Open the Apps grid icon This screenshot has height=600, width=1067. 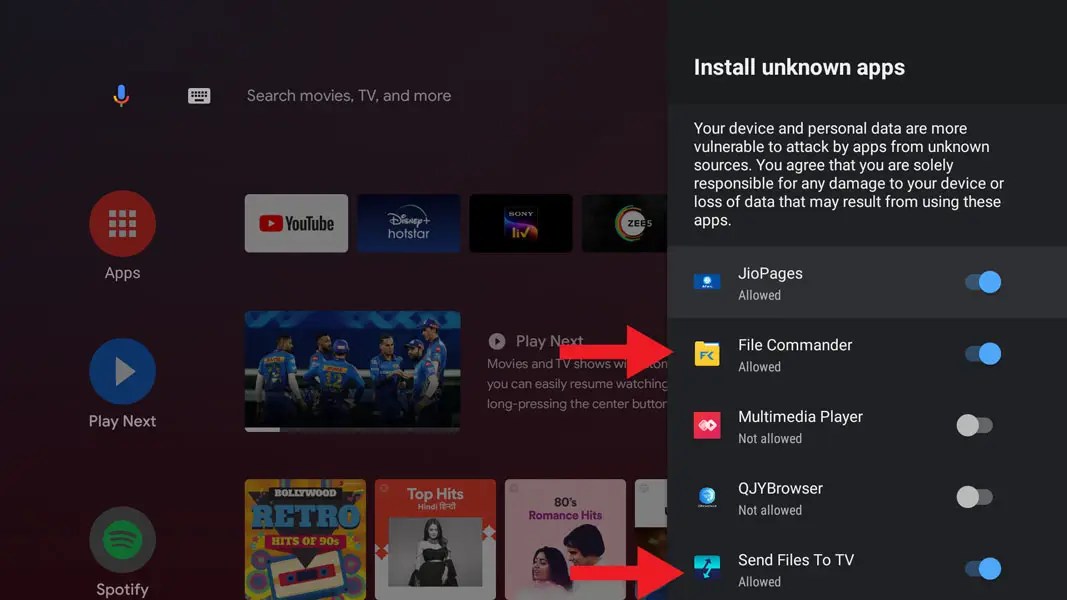coord(122,223)
